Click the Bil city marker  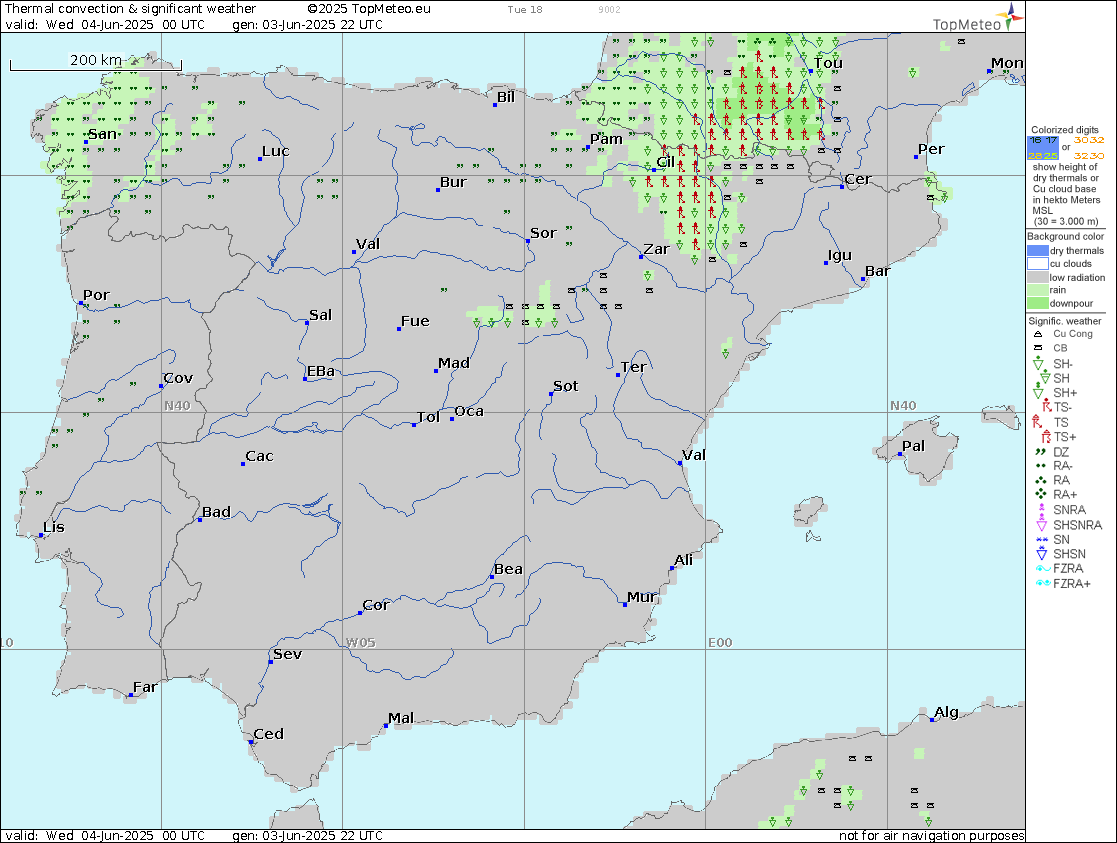click(x=495, y=105)
